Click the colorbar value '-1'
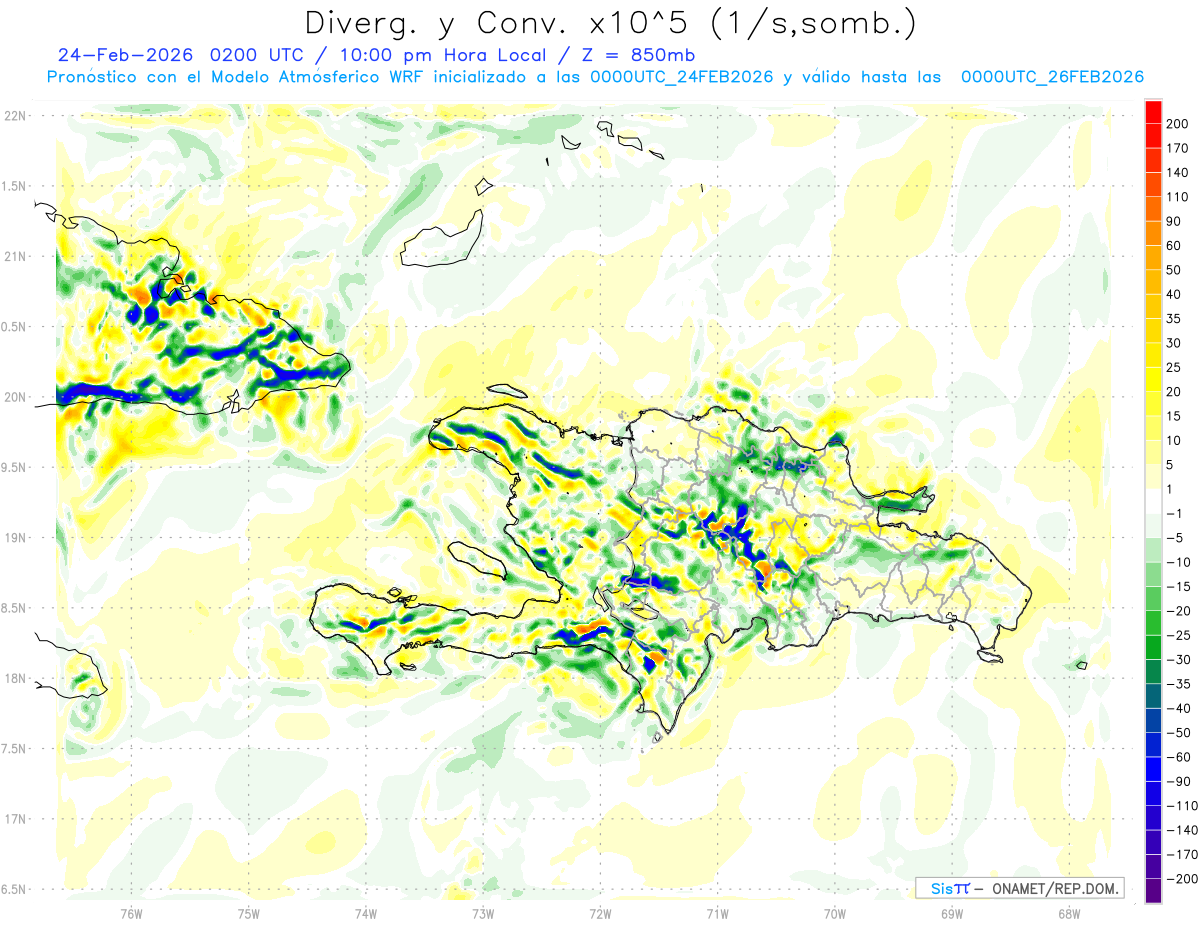Viewport: 1200px width, 927px height. pos(1175,513)
